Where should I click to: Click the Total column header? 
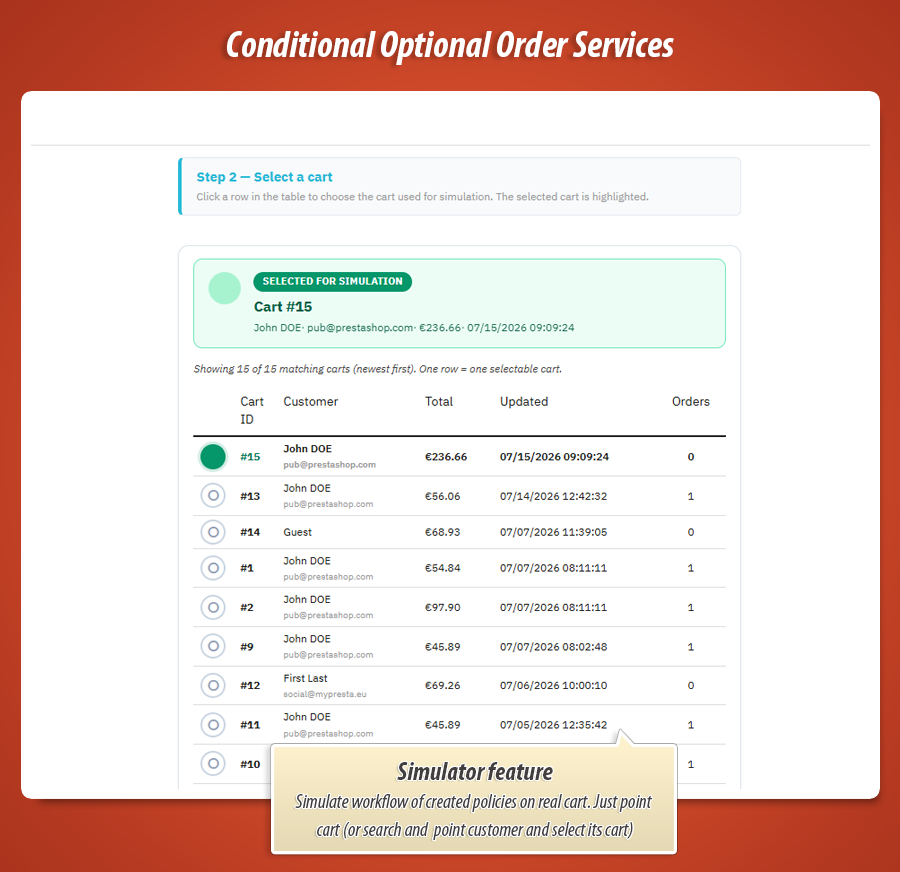pyautogui.click(x=439, y=402)
